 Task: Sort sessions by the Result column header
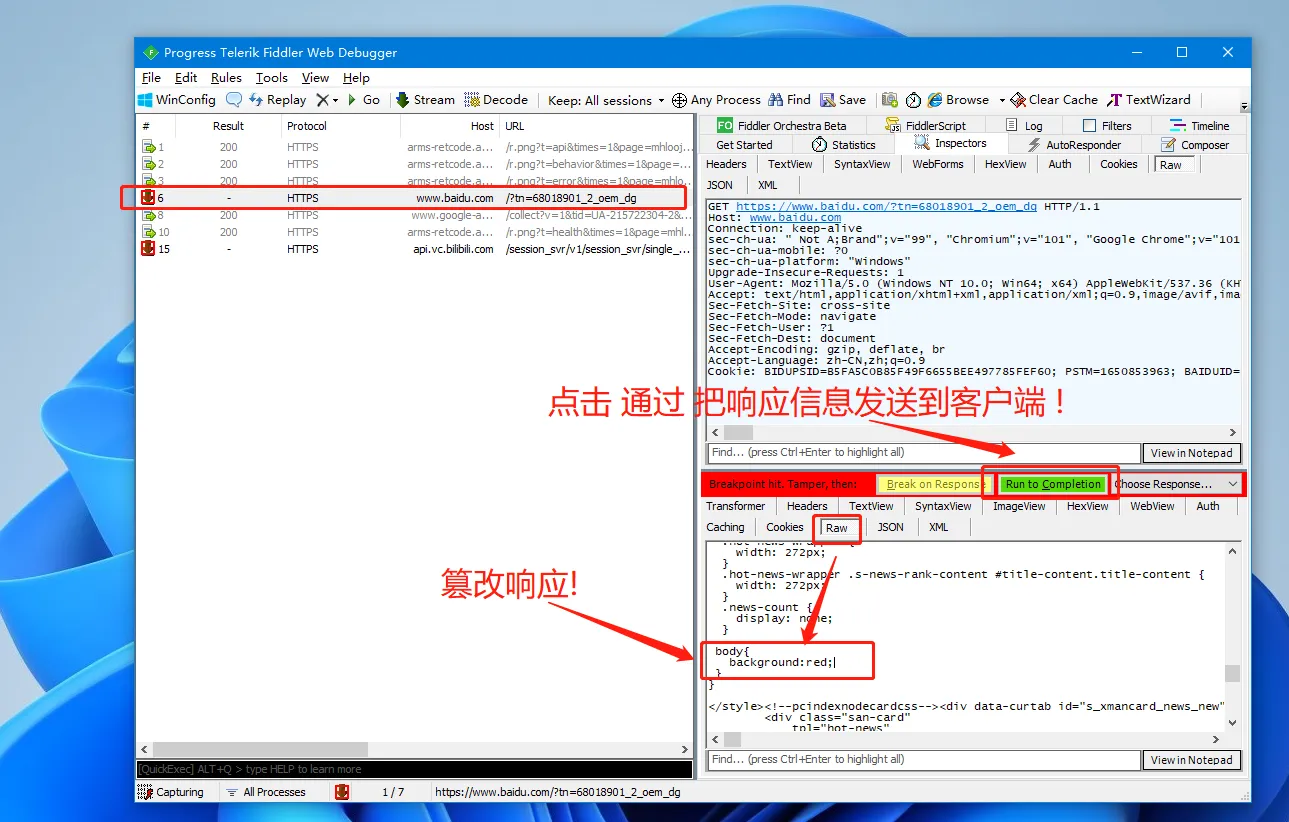pyautogui.click(x=228, y=126)
